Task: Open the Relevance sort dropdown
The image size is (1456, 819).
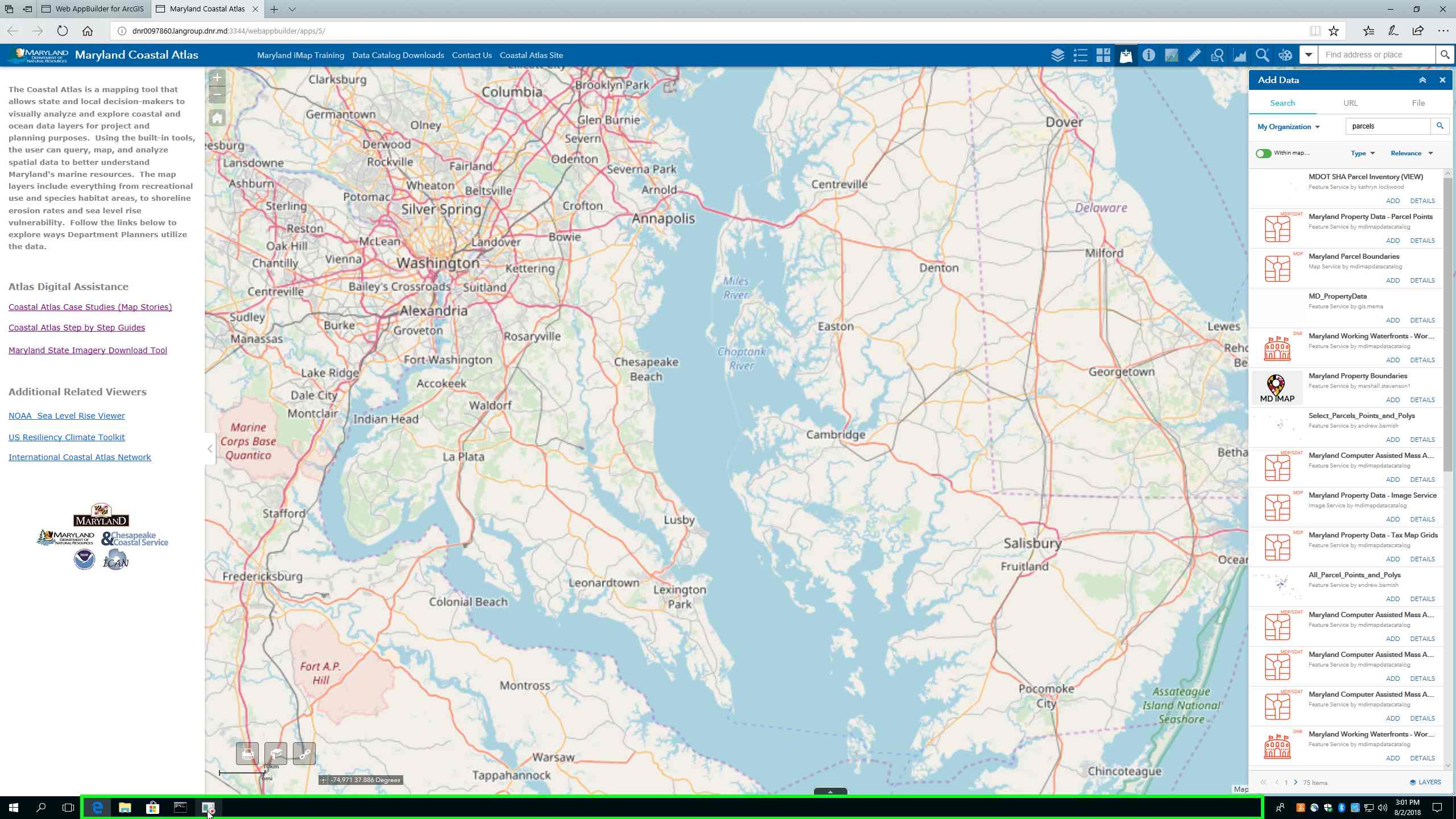Action: click(x=1412, y=153)
